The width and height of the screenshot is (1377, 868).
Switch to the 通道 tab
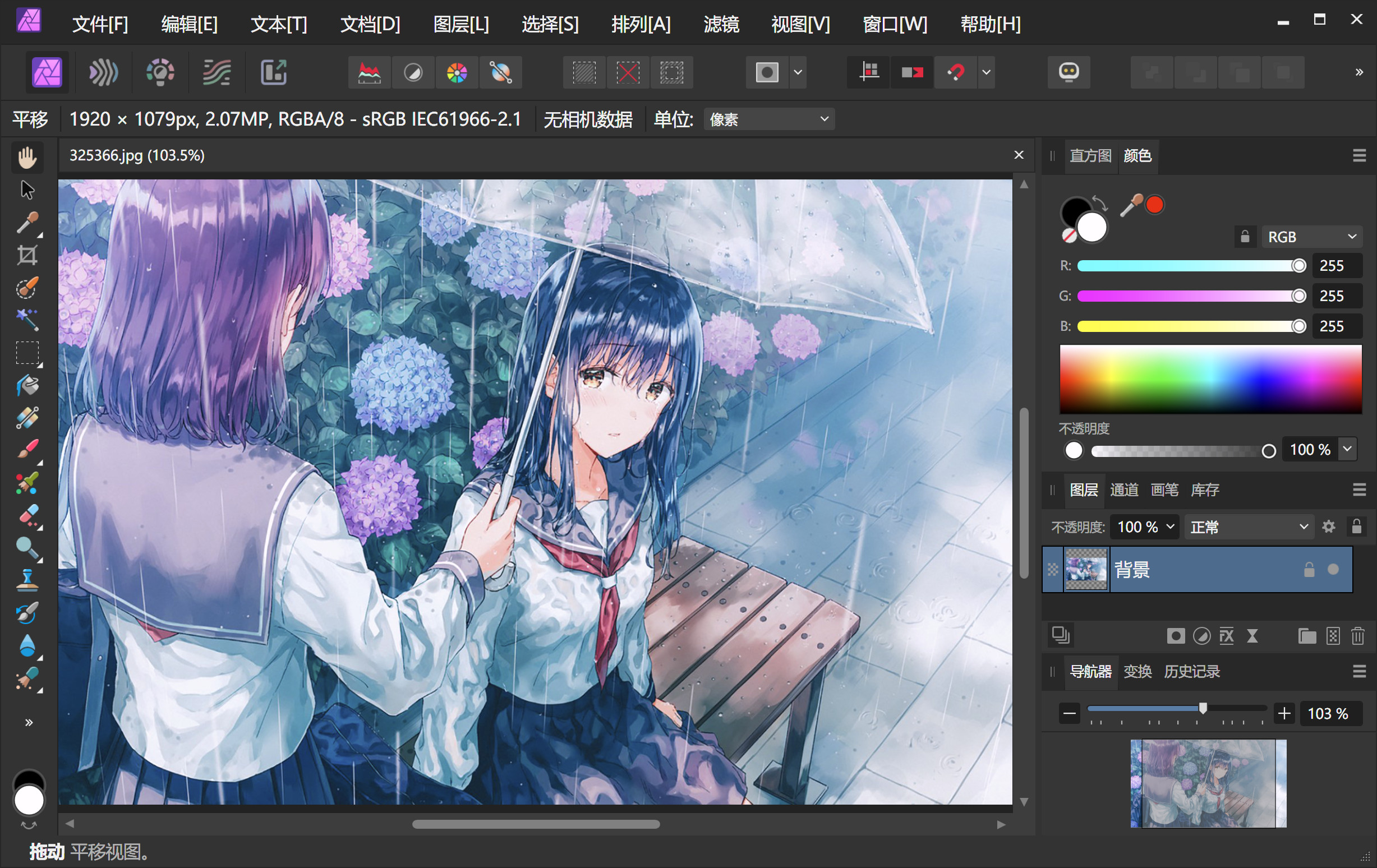[x=1123, y=490]
